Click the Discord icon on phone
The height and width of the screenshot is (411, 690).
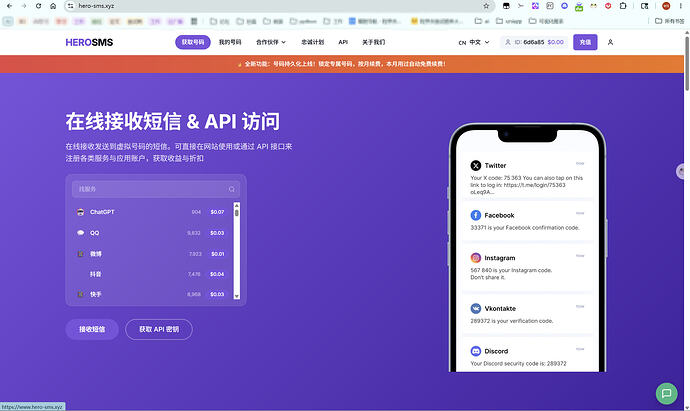(x=476, y=351)
